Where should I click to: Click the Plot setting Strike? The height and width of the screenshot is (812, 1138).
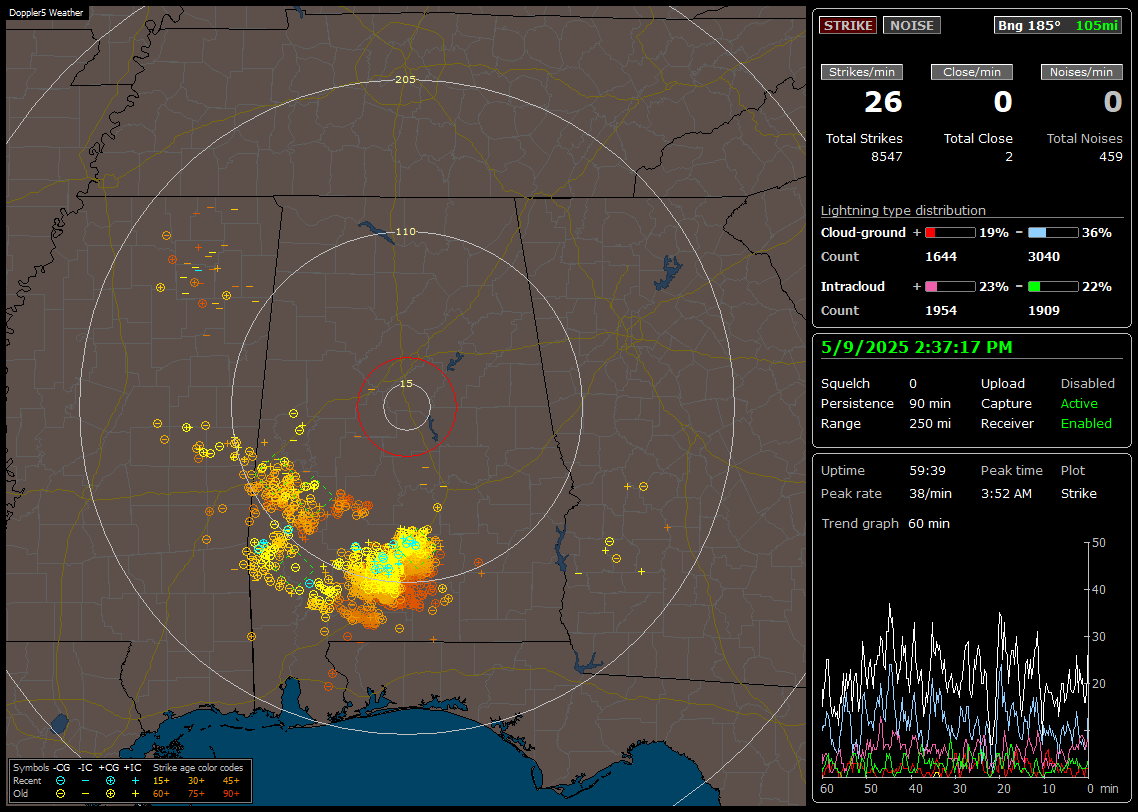pyautogui.click(x=1078, y=493)
